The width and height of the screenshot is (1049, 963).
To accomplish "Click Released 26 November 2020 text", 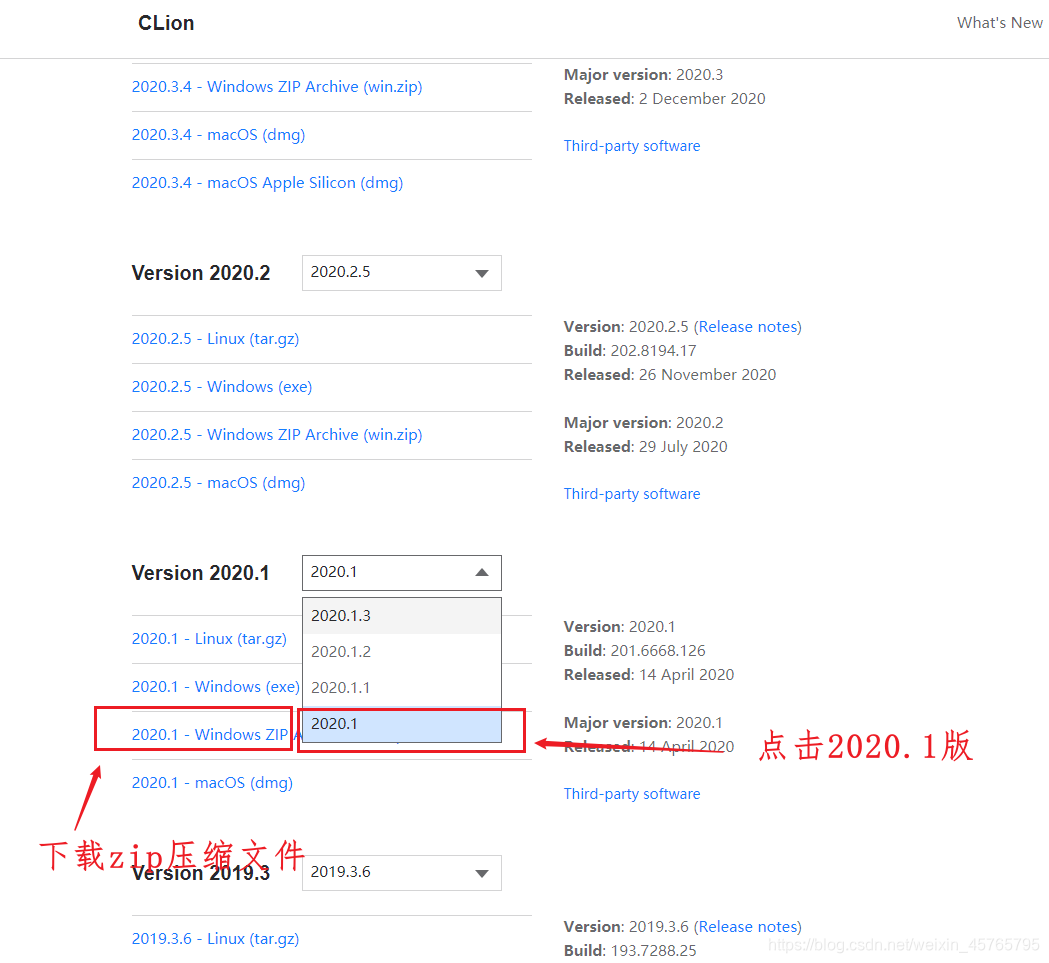I will coord(670,375).
